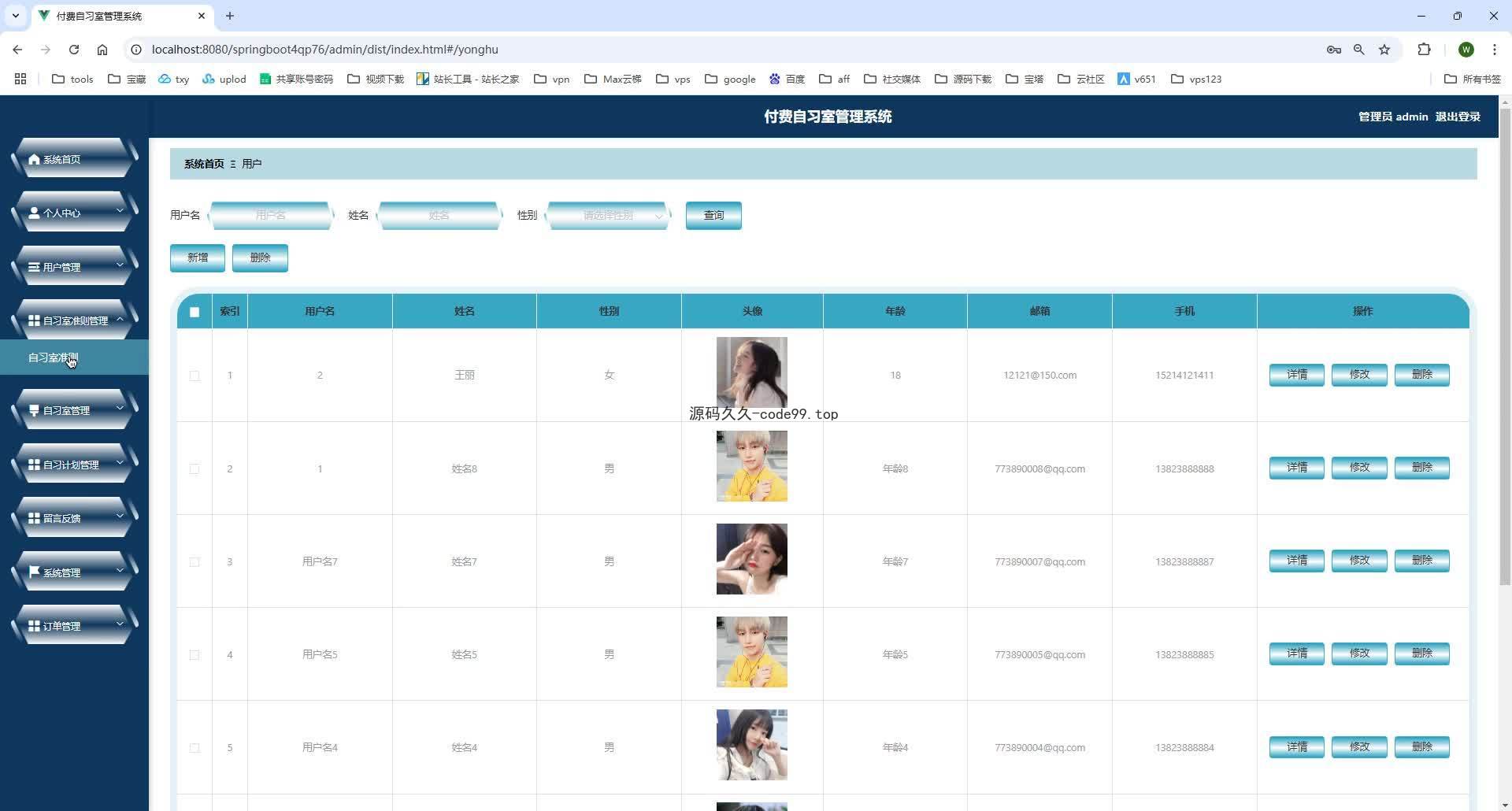Viewport: 1512px width, 811px height.
Task: Click the grid icon beside 订单管理
Action: pyautogui.click(x=34, y=627)
